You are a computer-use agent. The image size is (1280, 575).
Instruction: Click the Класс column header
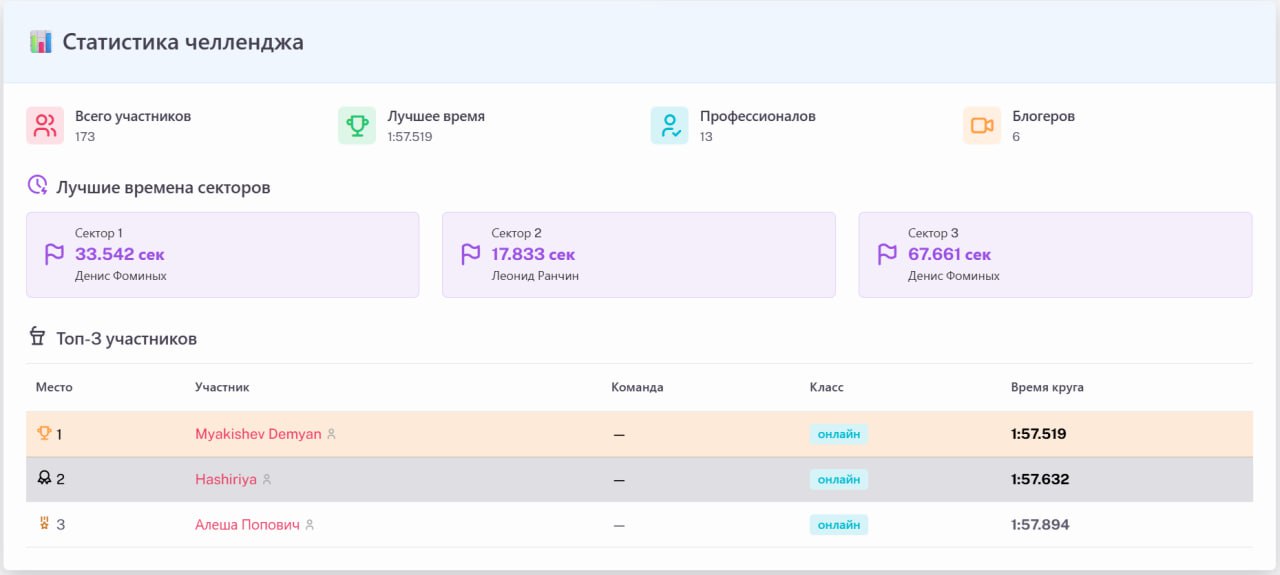[x=827, y=387]
